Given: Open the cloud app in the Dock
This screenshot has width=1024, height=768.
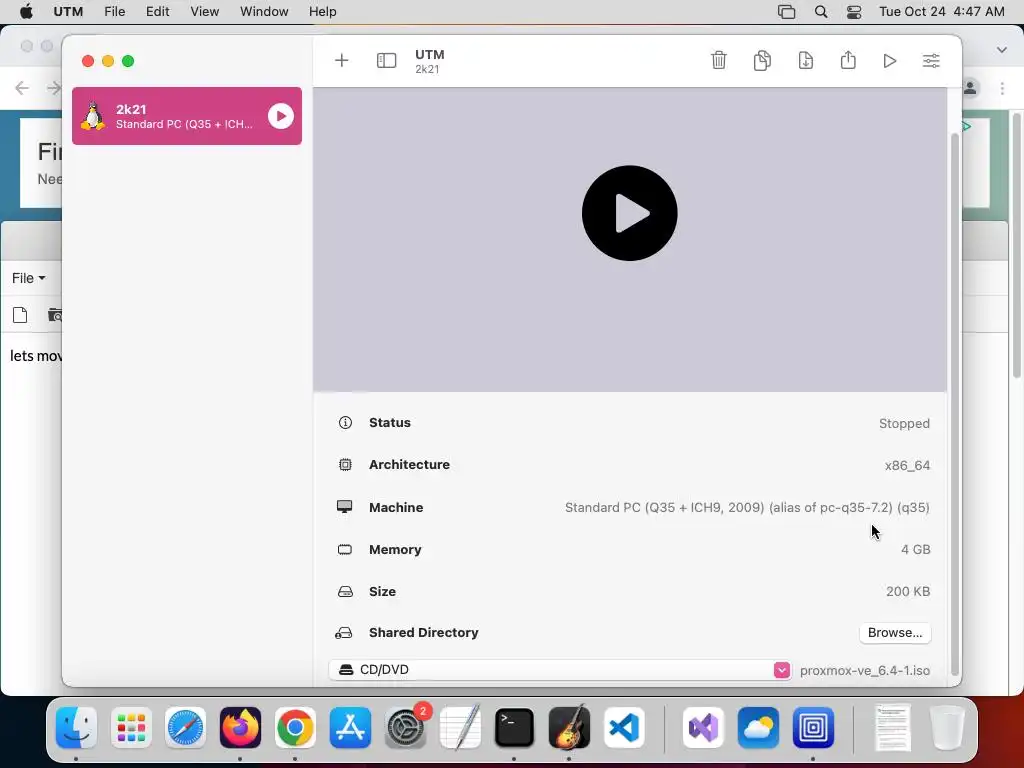Looking at the screenshot, I should [x=758, y=728].
